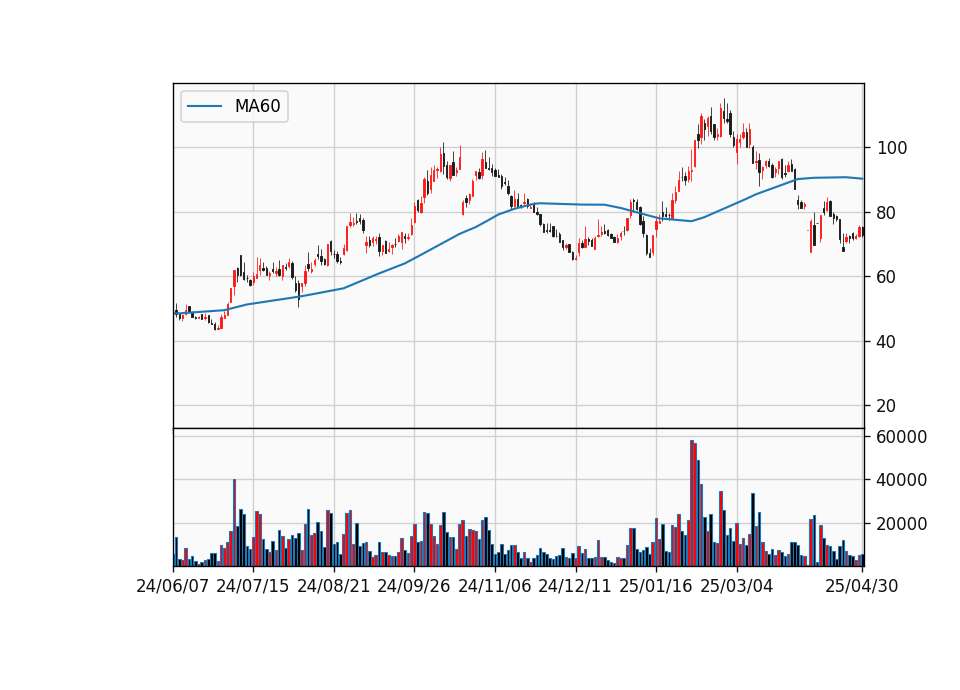This screenshot has height=690, width=960.
Task: Click the MA60 legend label
Action: pos(257,107)
